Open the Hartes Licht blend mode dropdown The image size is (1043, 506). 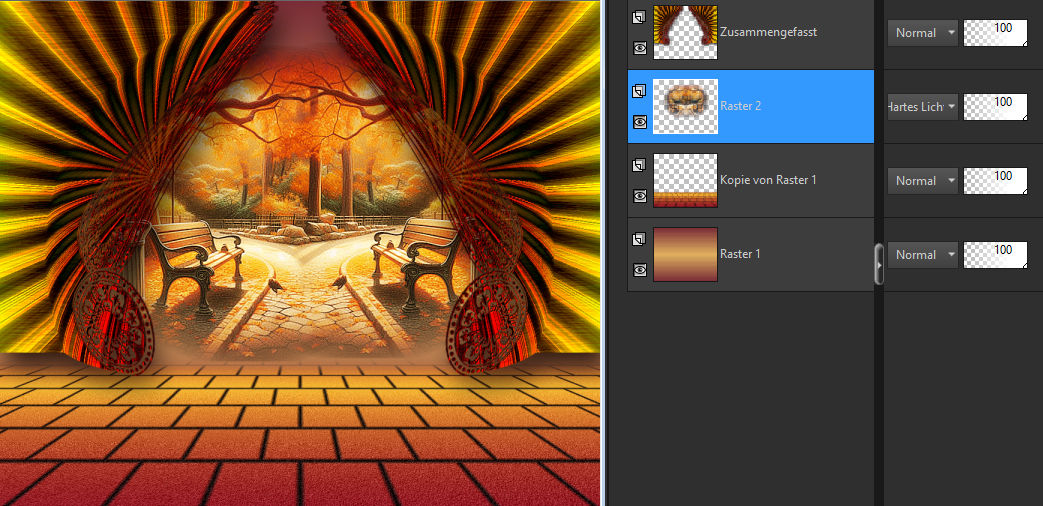[921, 106]
